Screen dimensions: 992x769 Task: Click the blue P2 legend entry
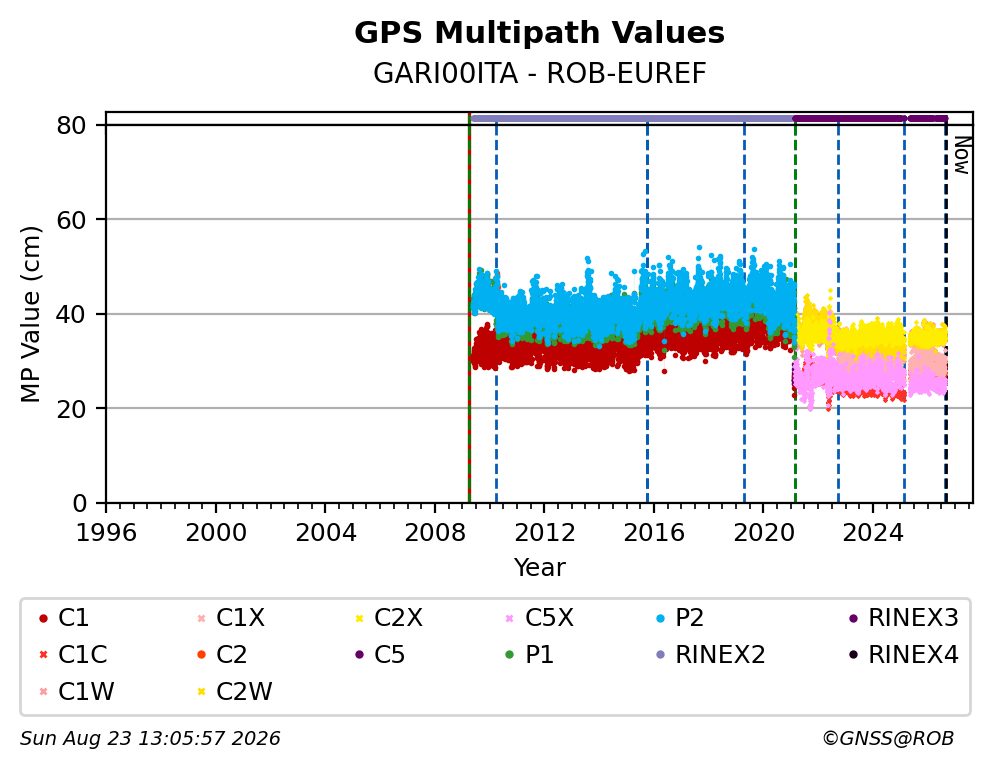(681, 618)
